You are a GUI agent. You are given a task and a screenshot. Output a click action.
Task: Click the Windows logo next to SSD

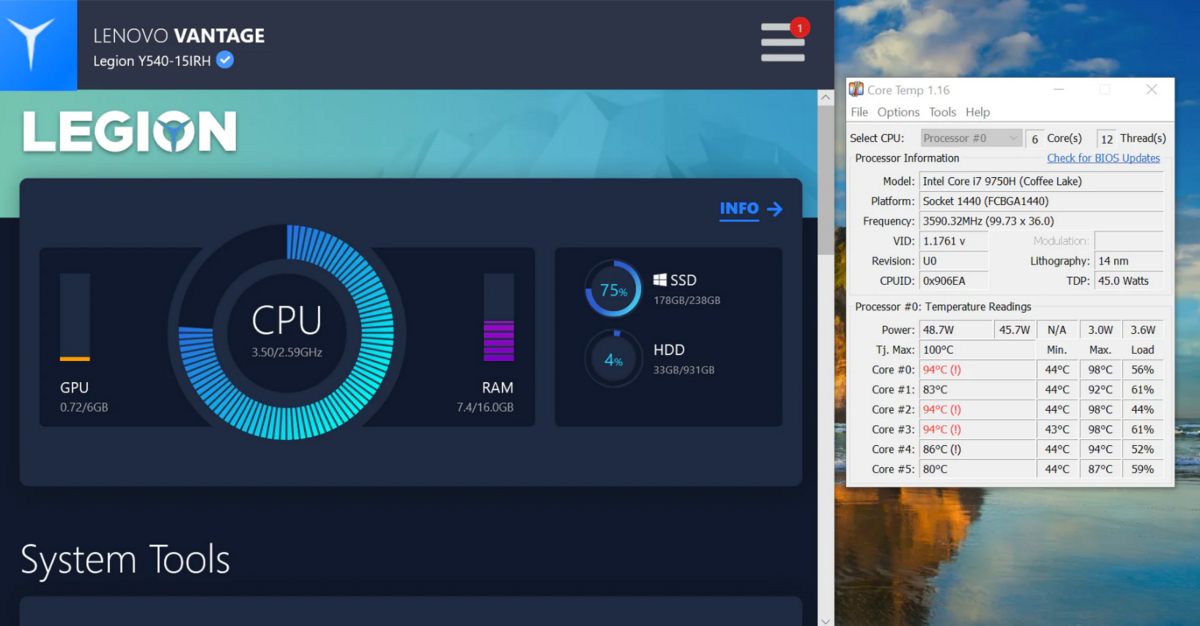click(x=661, y=281)
